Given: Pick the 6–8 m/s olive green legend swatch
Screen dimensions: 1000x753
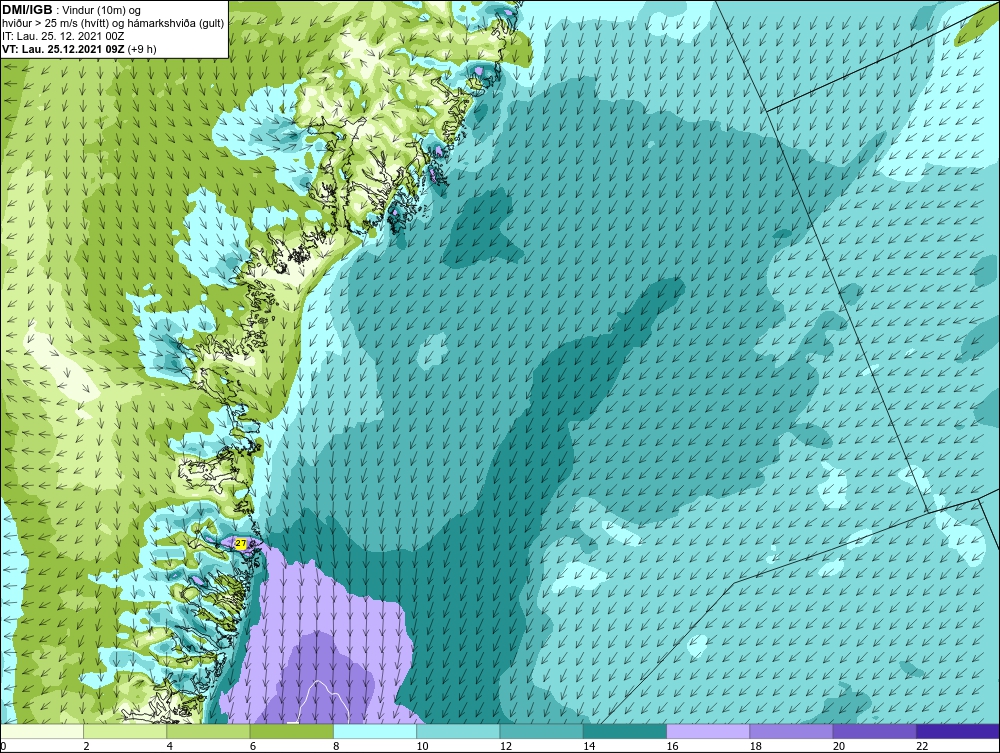Looking at the screenshot, I should point(291,731).
